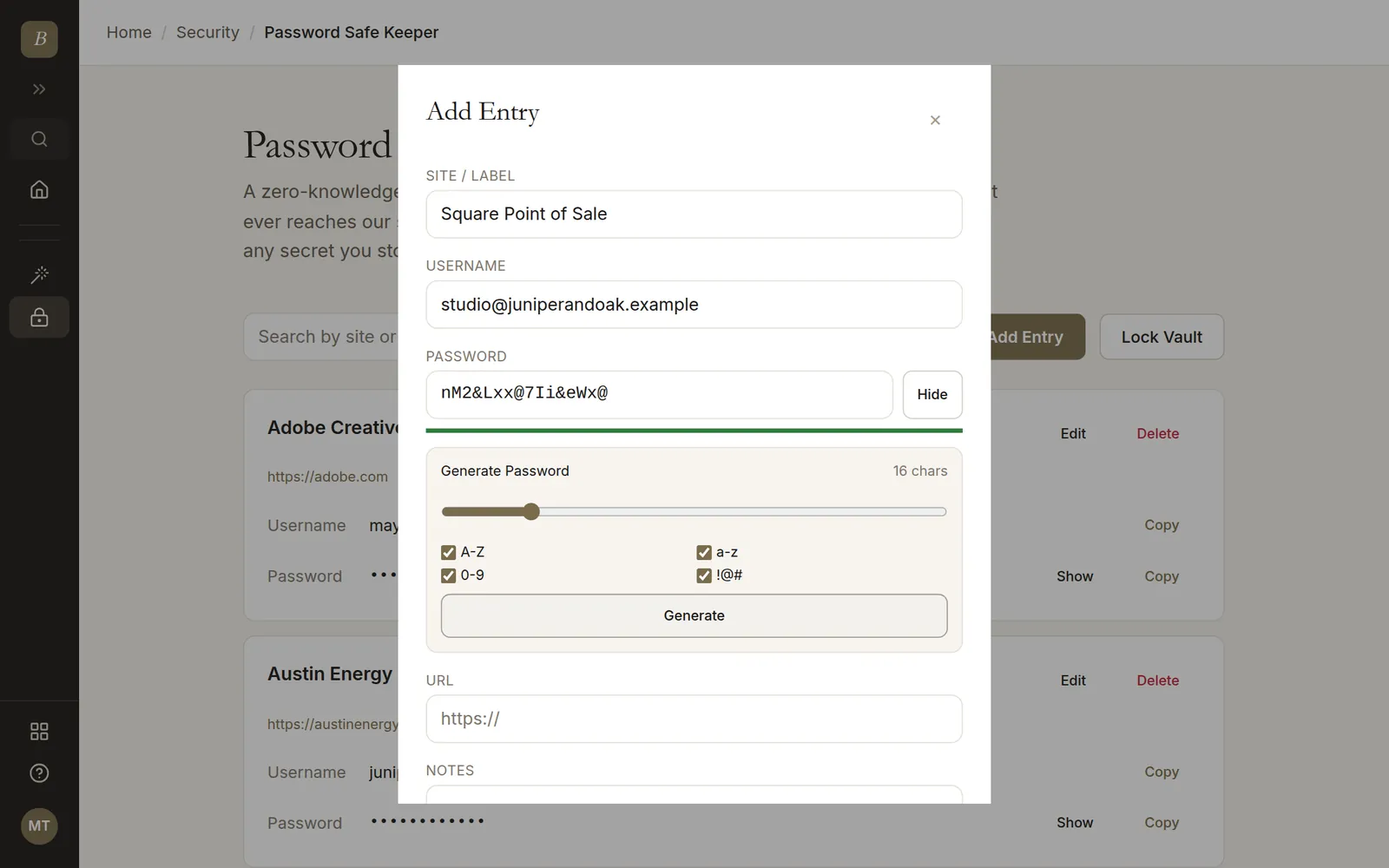1389x868 pixels.
Task: Lock the vault
Action: click(1162, 337)
